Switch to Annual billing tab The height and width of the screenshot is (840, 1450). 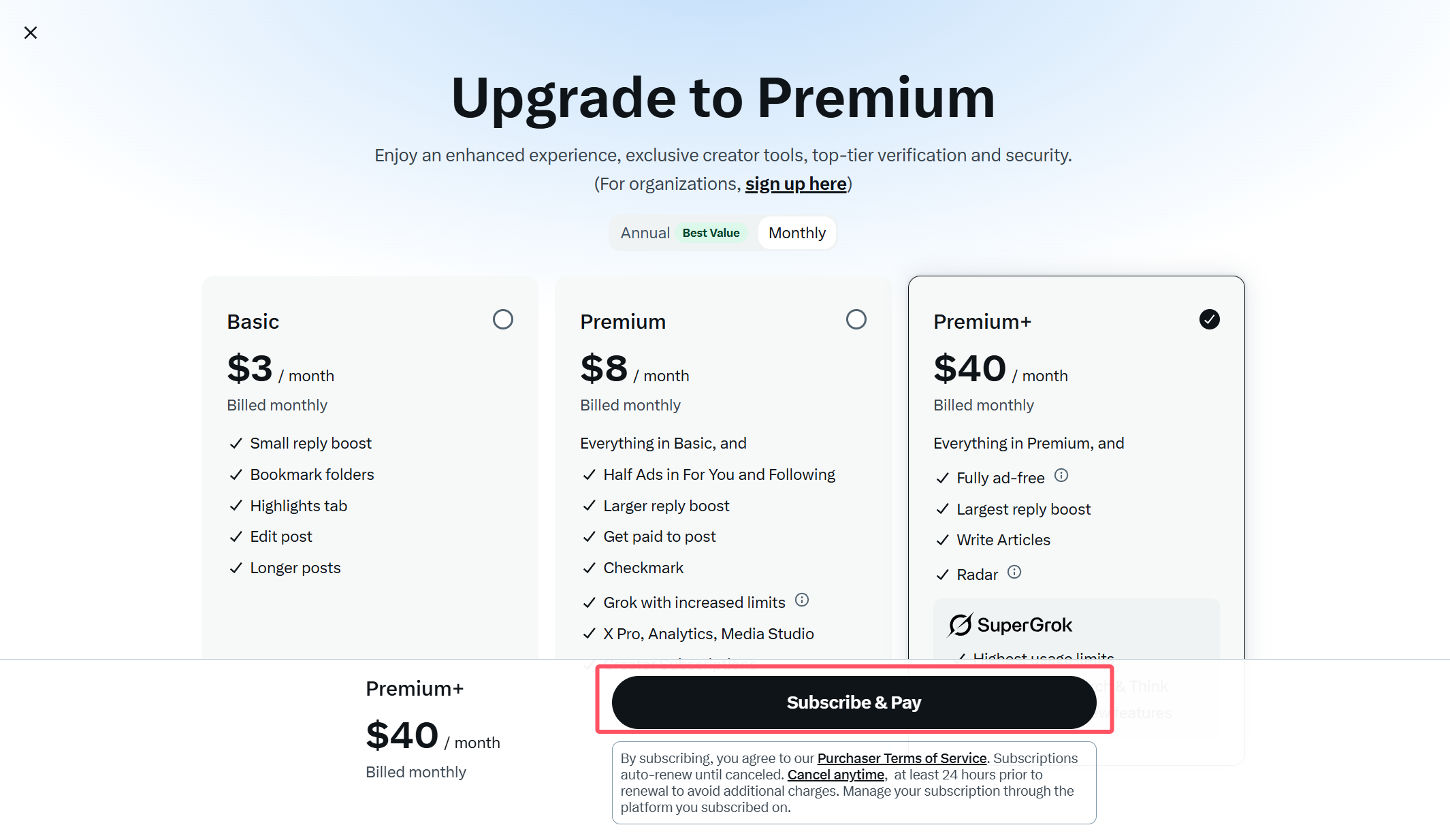(x=645, y=233)
